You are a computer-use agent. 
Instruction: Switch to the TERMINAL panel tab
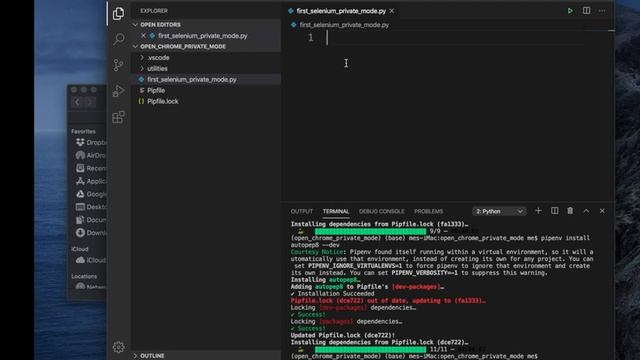336,211
